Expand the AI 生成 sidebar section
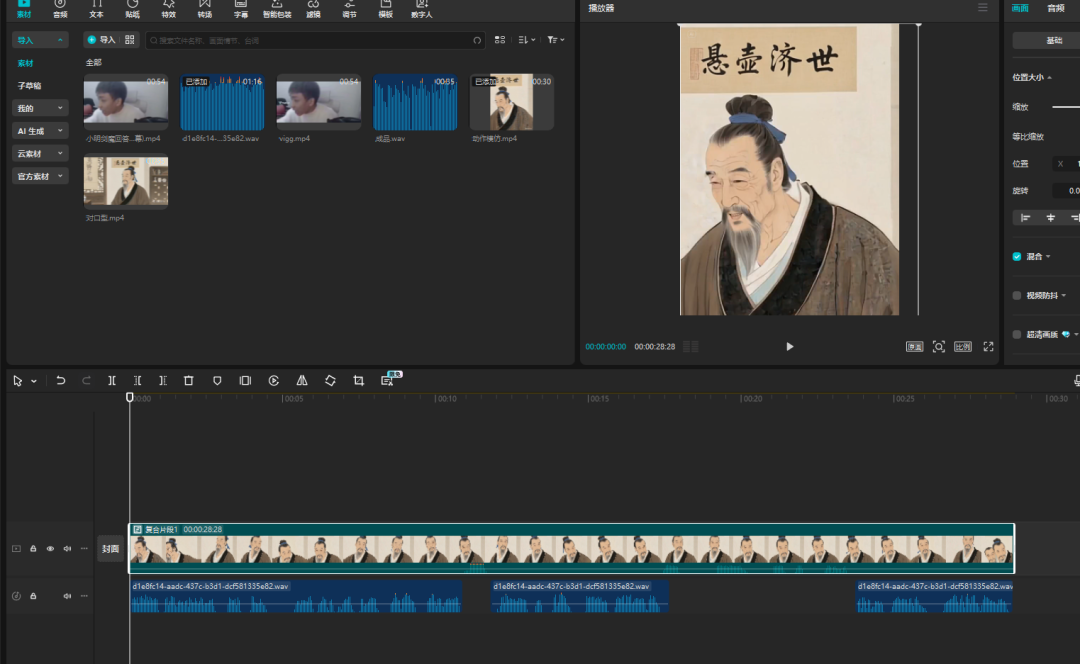 40,131
